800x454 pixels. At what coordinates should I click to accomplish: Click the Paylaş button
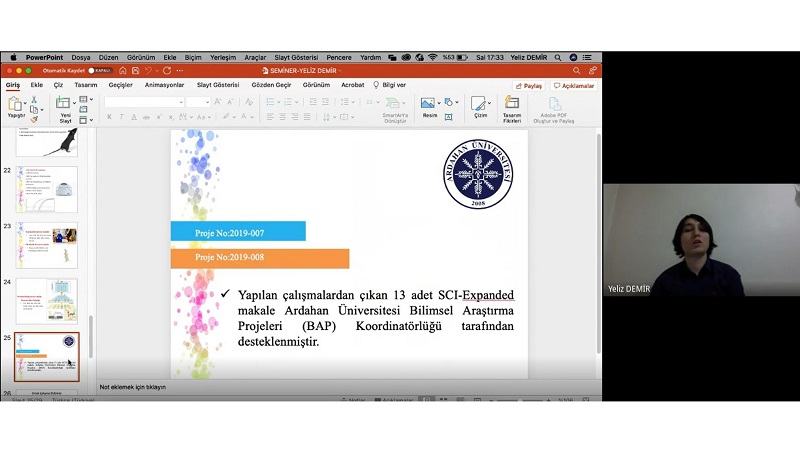[529, 86]
